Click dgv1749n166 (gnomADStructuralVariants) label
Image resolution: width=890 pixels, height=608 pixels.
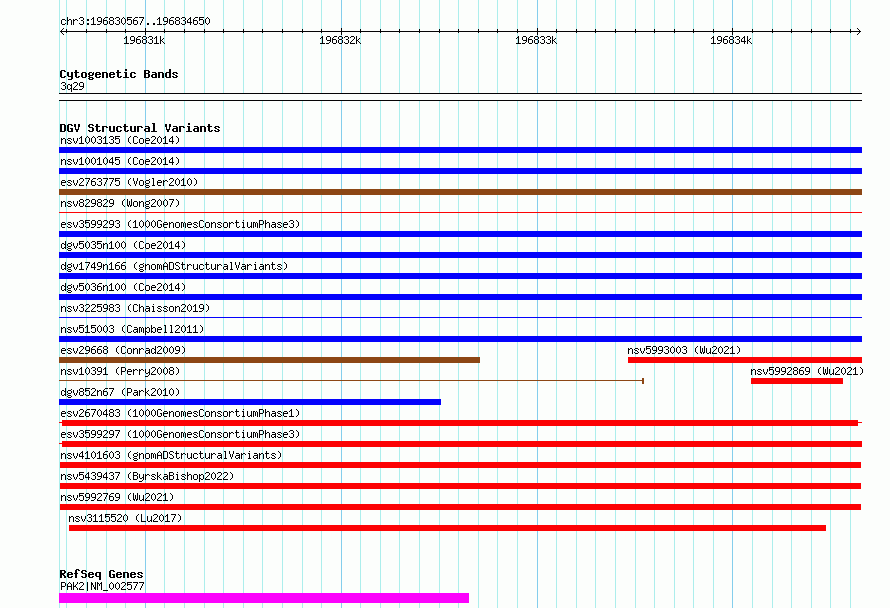point(174,266)
